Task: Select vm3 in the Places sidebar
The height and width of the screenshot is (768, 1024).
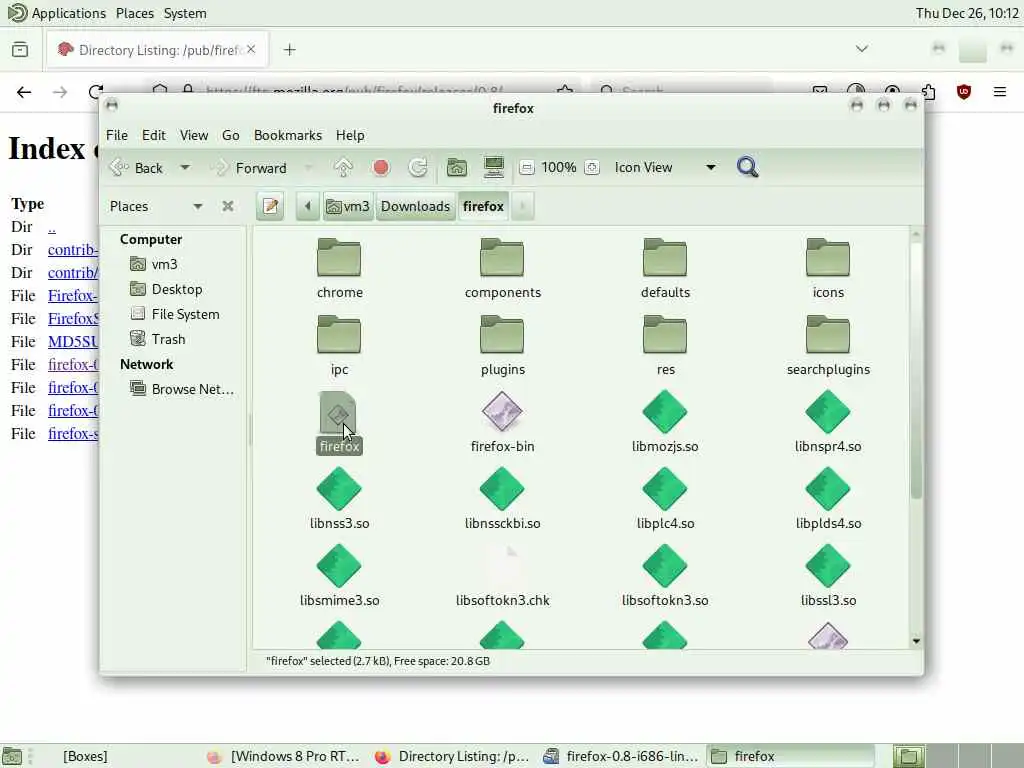Action: coord(165,264)
